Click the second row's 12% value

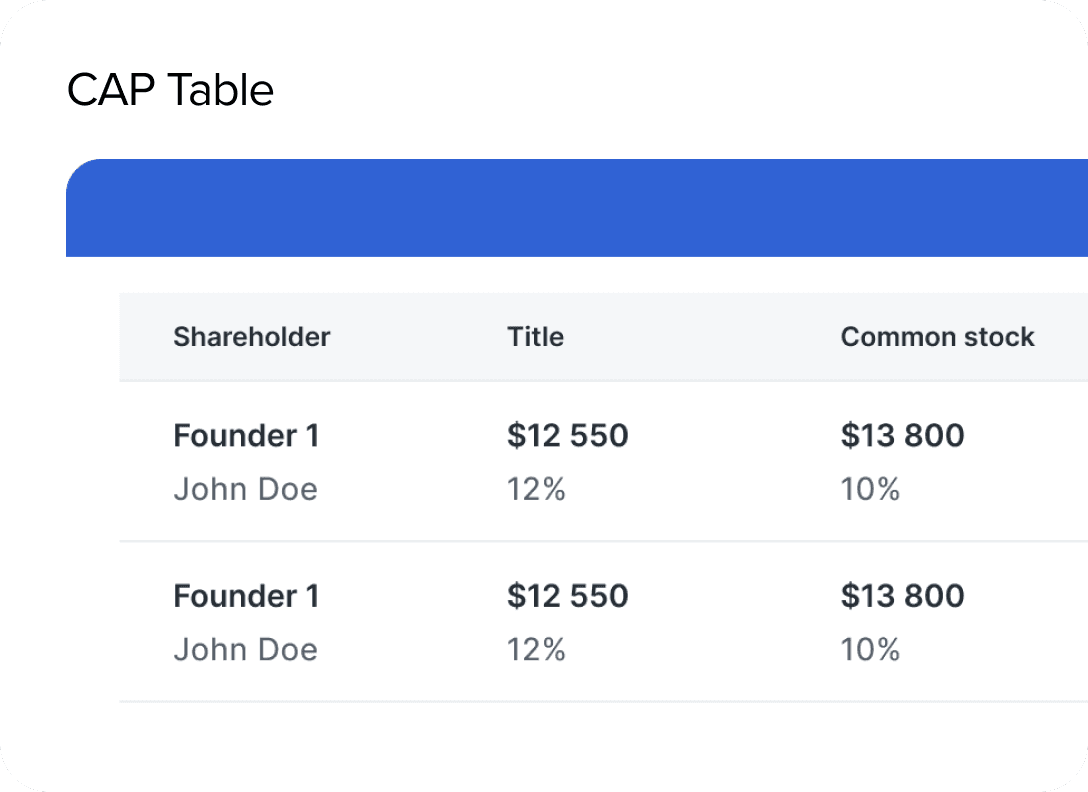click(536, 649)
